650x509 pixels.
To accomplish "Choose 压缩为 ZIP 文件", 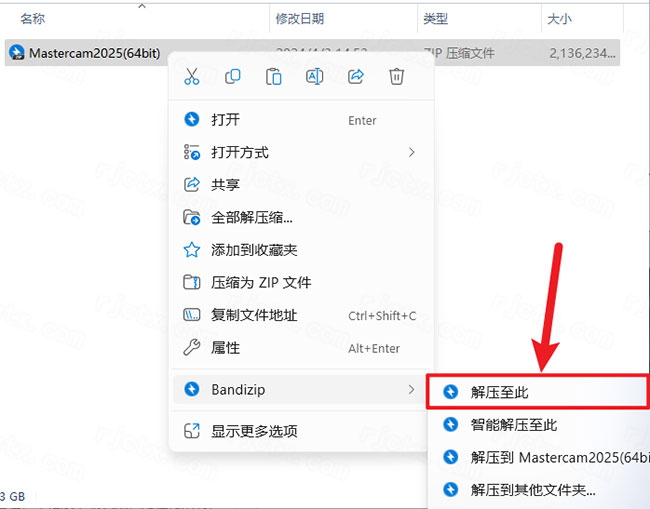I will (301, 283).
